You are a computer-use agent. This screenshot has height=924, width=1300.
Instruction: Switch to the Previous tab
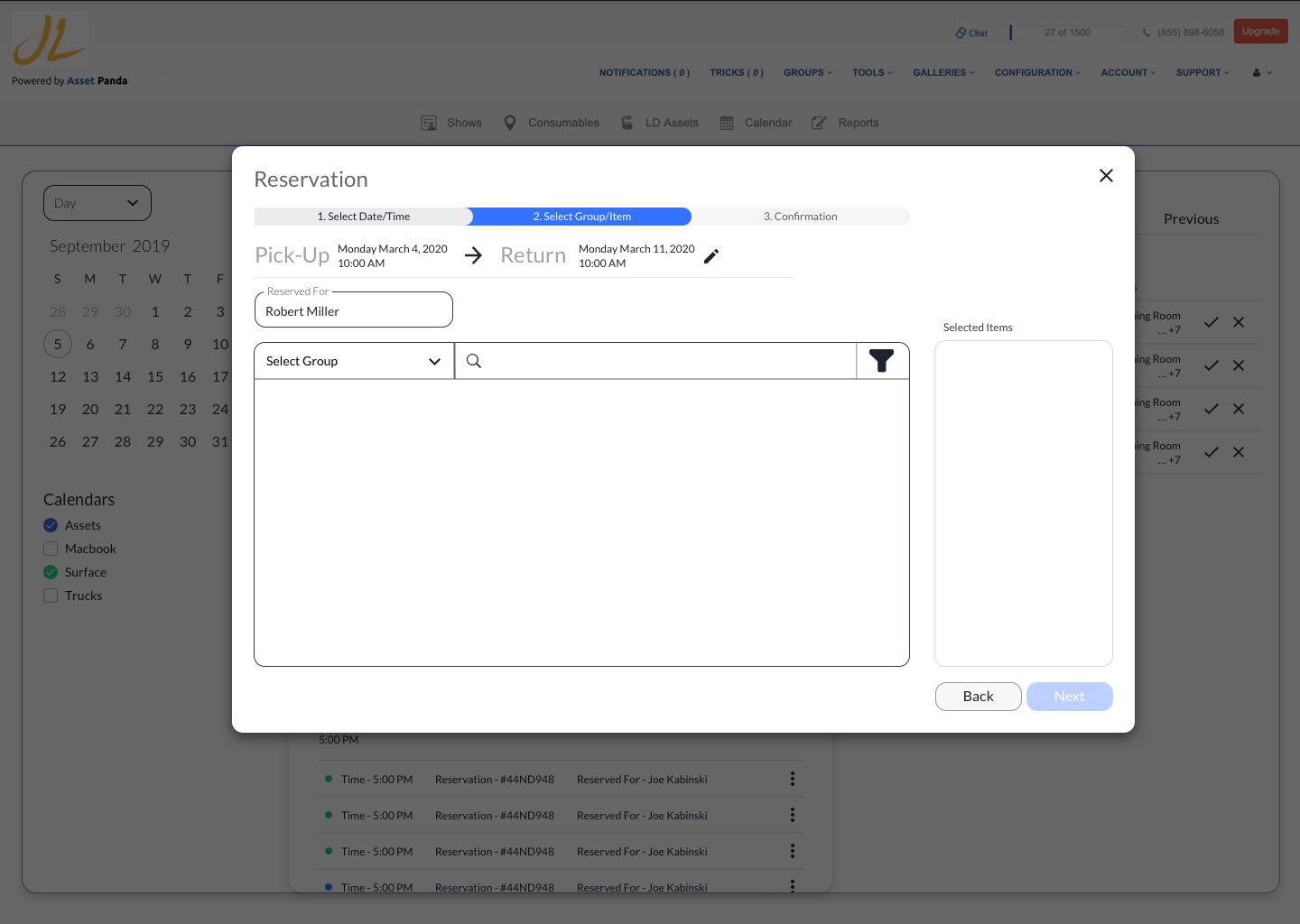pos(1191,219)
